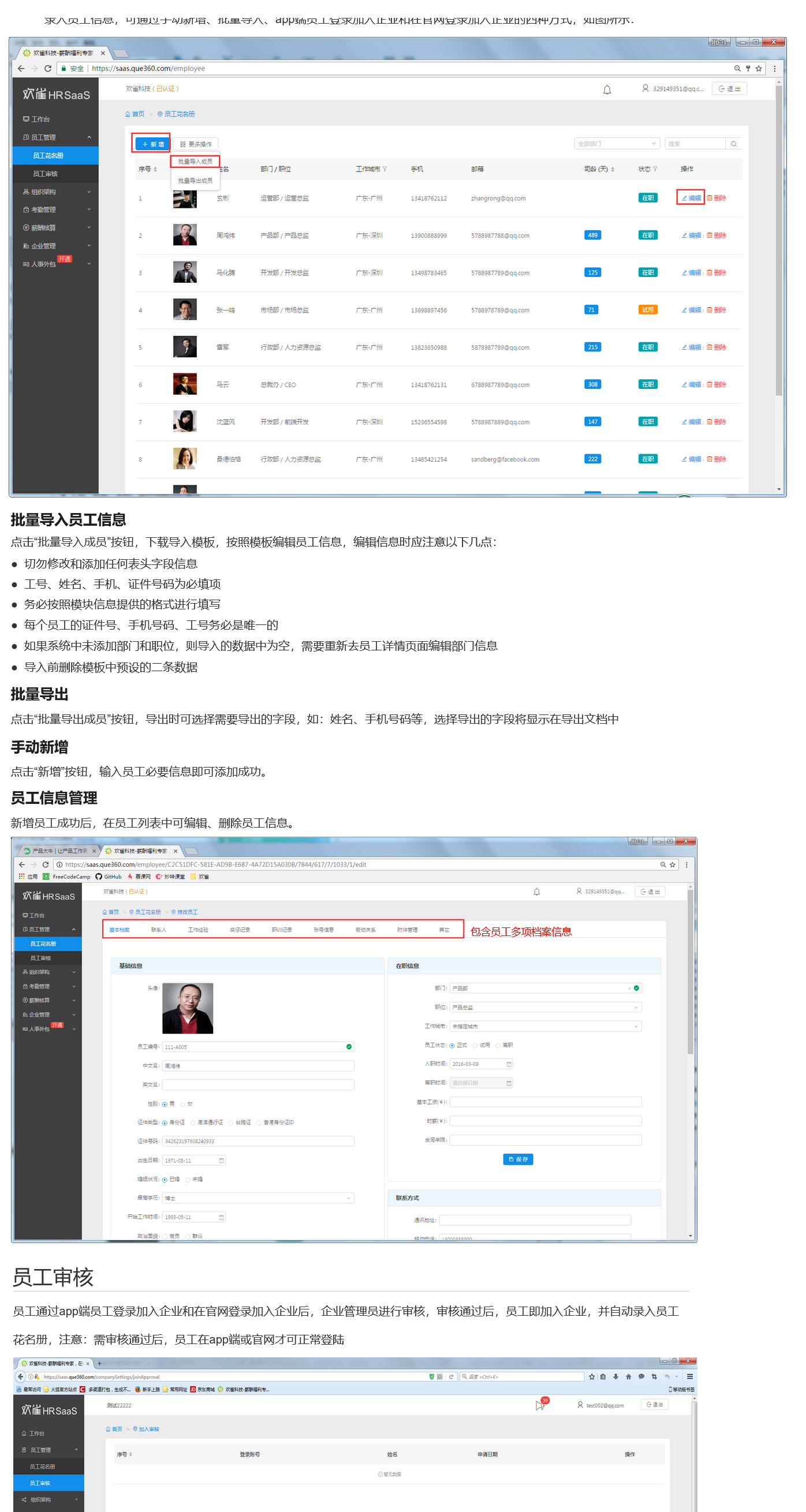806x1512 pixels.
Task: Expand 组织架构 in the roster screenshot sidebar
Action: (x=56, y=192)
